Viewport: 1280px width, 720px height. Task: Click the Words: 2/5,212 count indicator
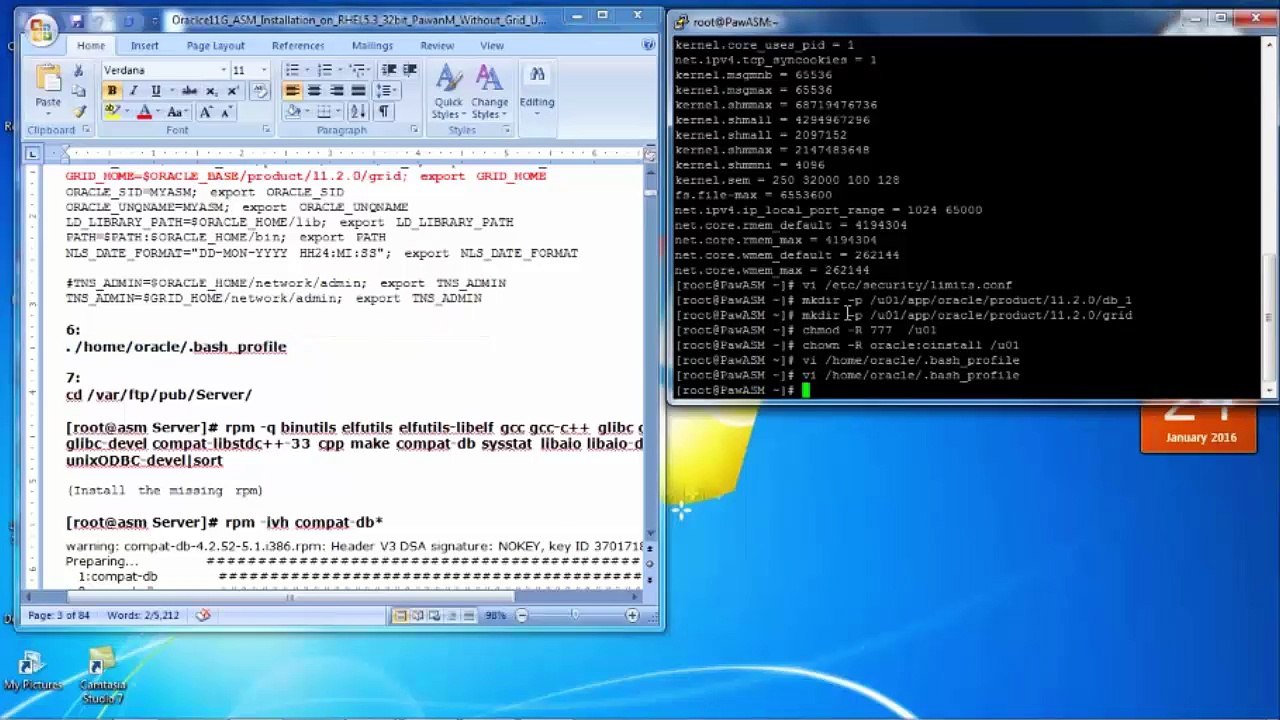[143, 615]
